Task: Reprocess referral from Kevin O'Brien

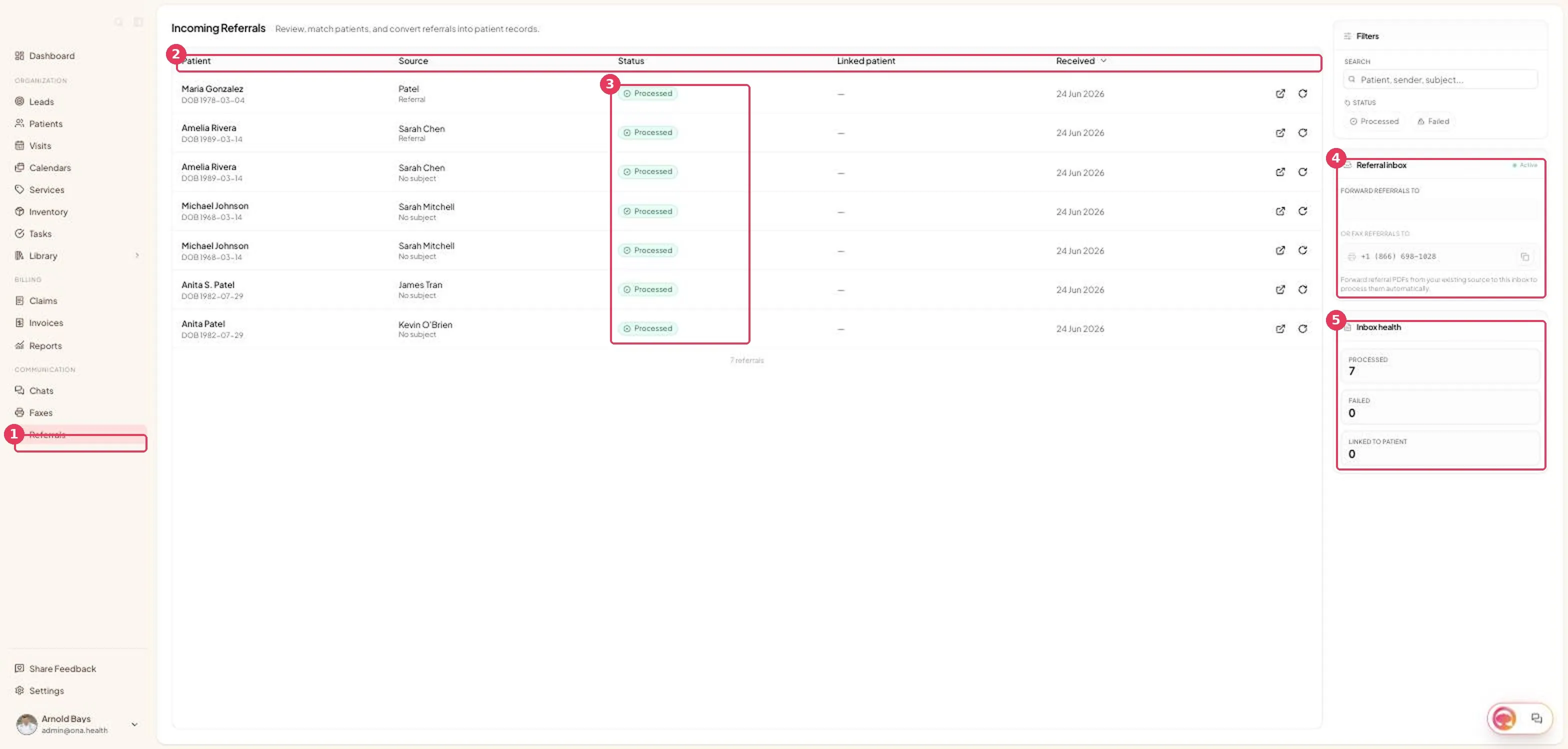Action: pyautogui.click(x=1302, y=328)
